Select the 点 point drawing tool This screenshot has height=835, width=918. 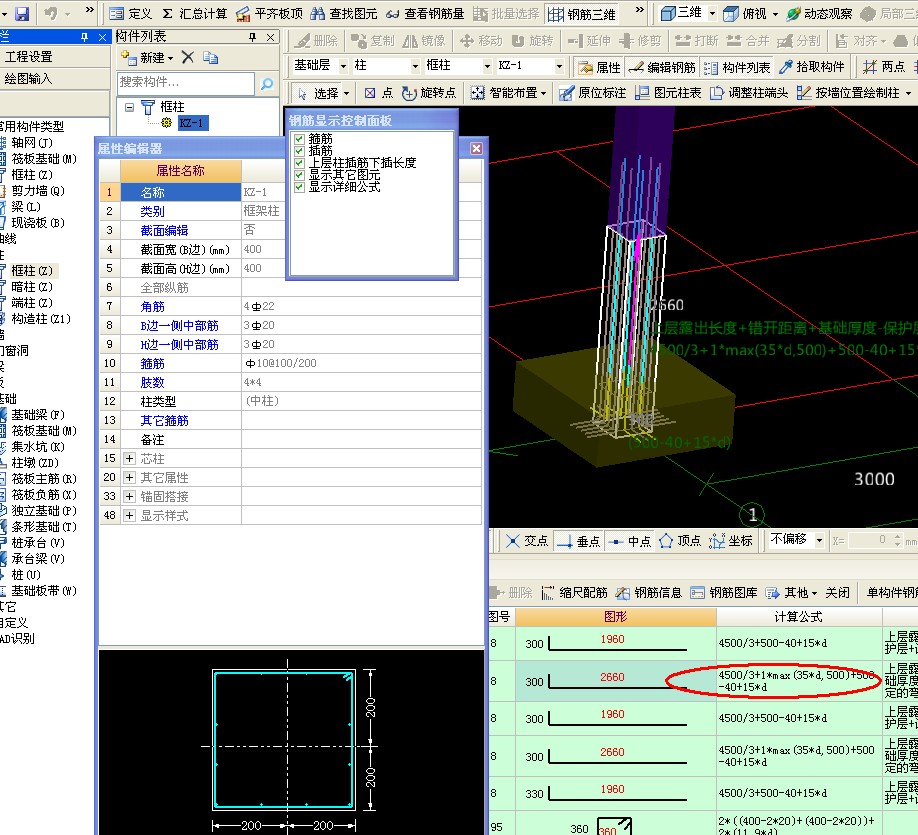pyautogui.click(x=379, y=93)
